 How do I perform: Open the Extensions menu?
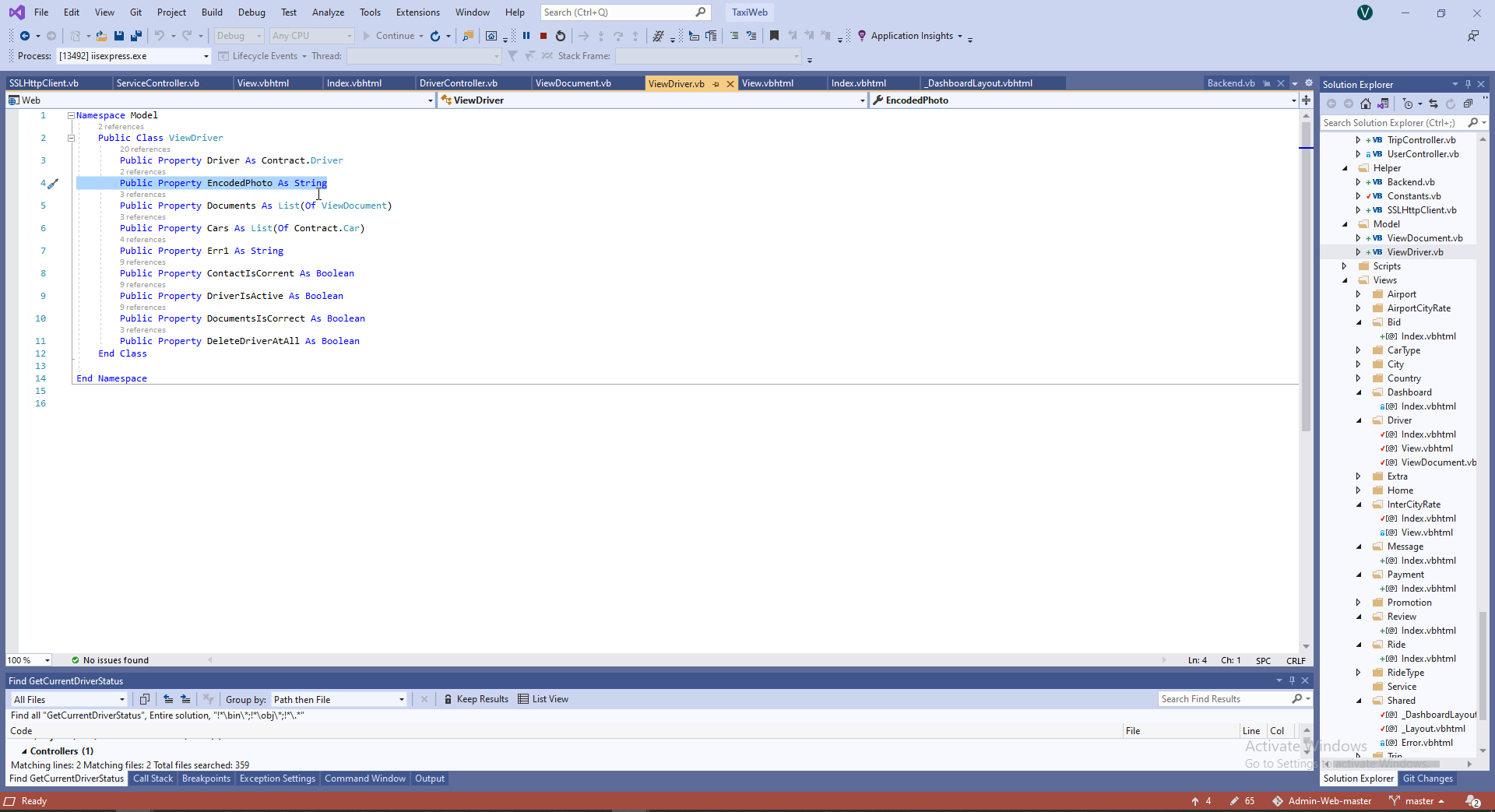(418, 12)
